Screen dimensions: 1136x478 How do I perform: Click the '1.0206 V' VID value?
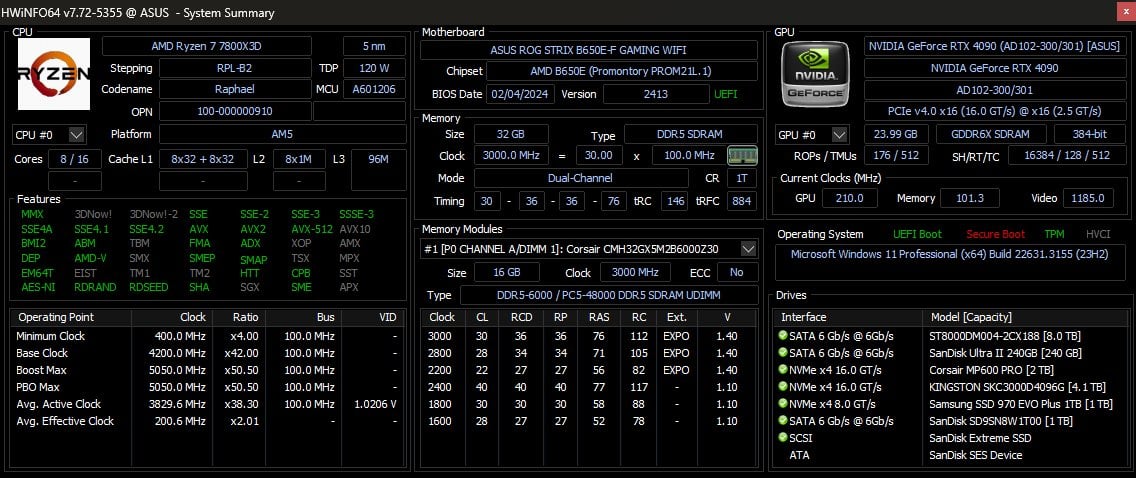click(x=375, y=404)
